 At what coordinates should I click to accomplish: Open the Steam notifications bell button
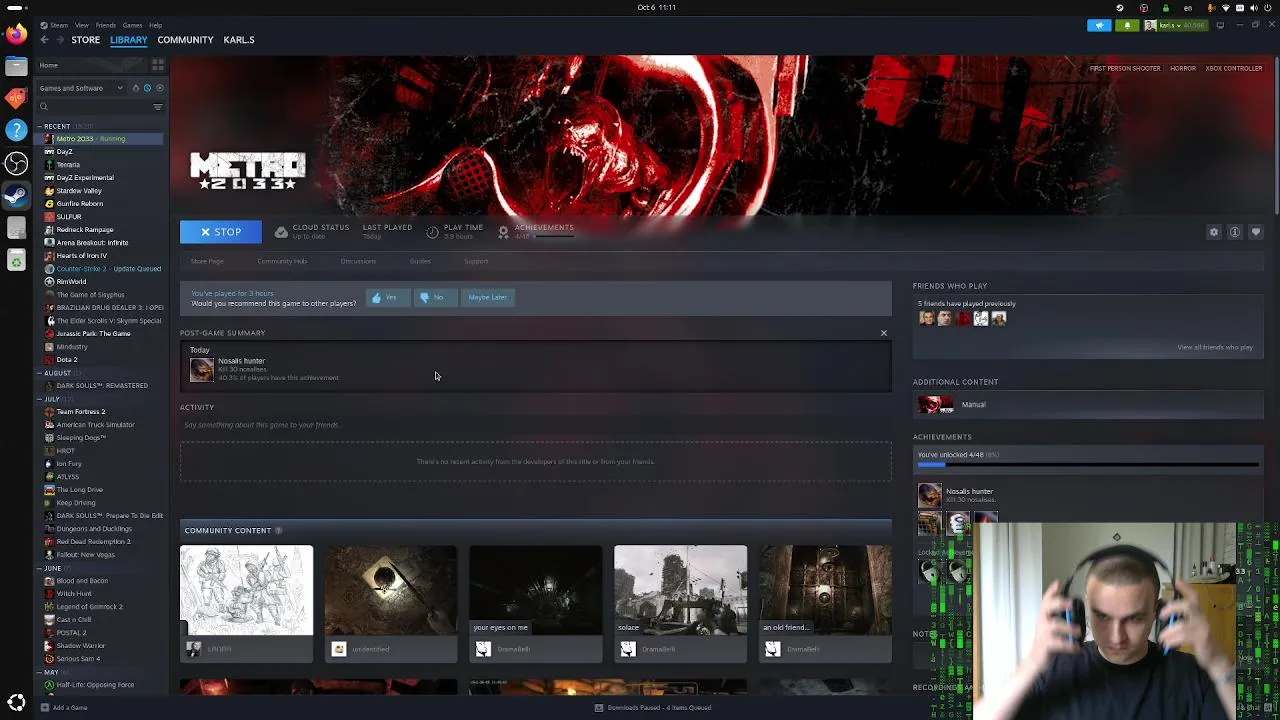1127,25
